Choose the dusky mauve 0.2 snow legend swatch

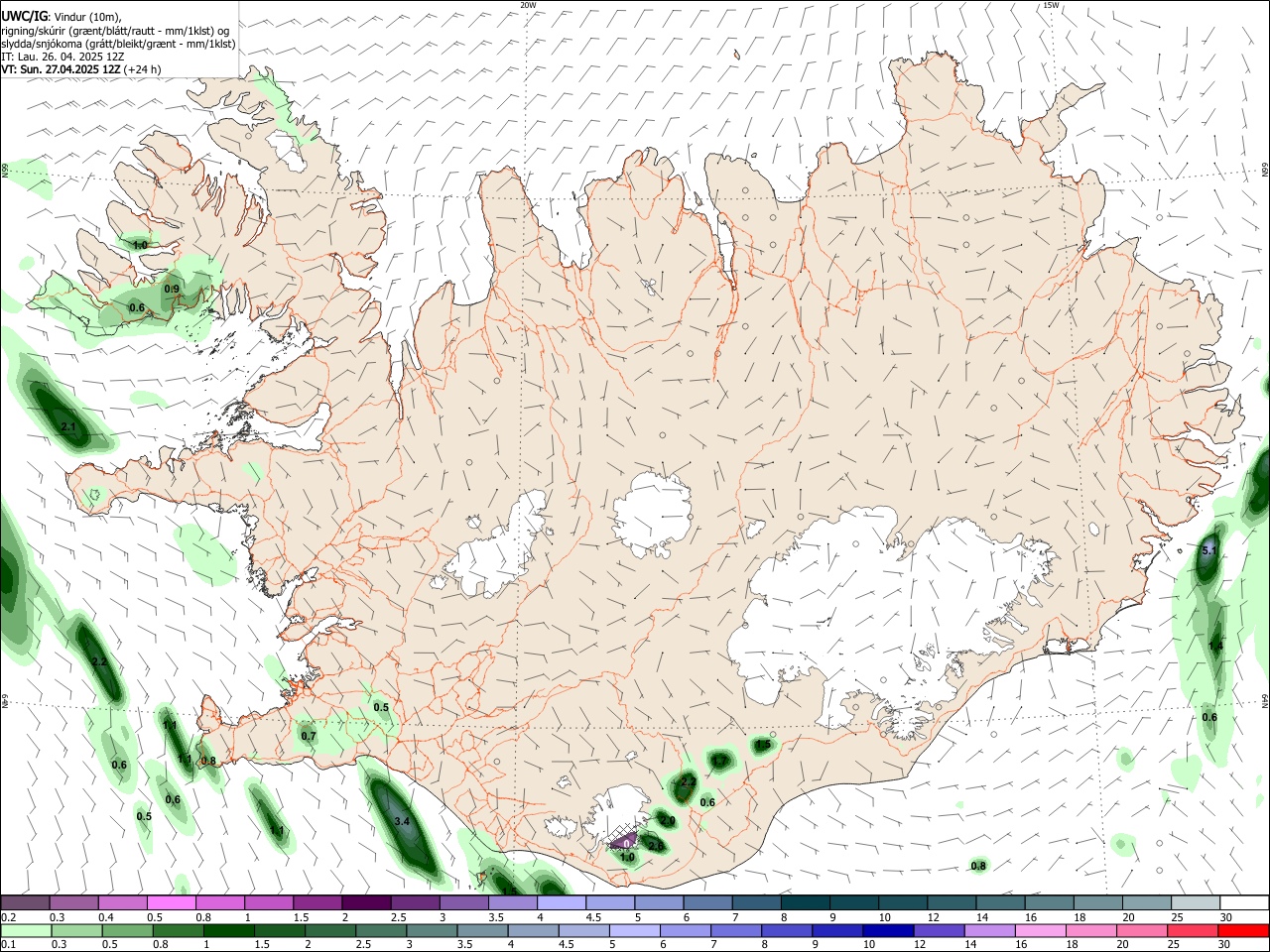pyautogui.click(x=25, y=903)
